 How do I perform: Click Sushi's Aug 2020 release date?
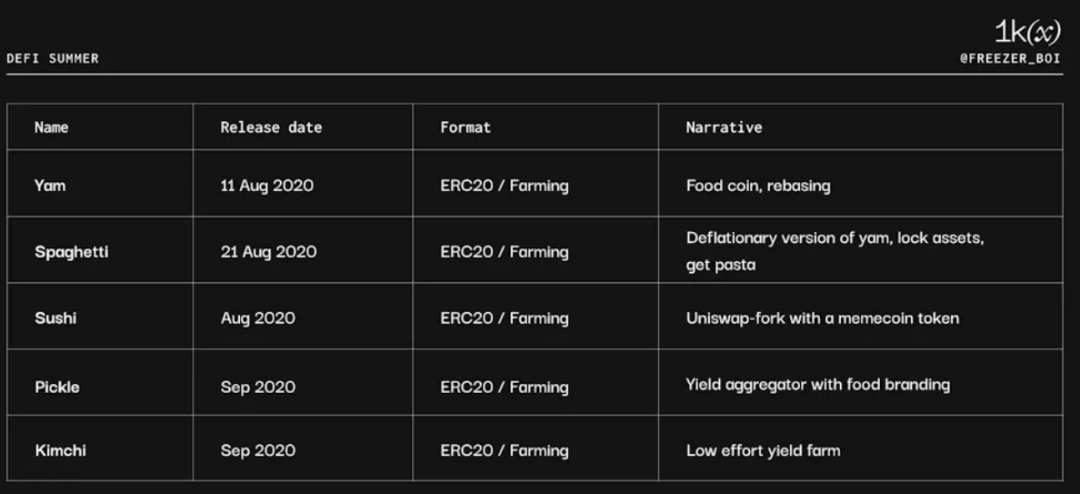(x=258, y=318)
